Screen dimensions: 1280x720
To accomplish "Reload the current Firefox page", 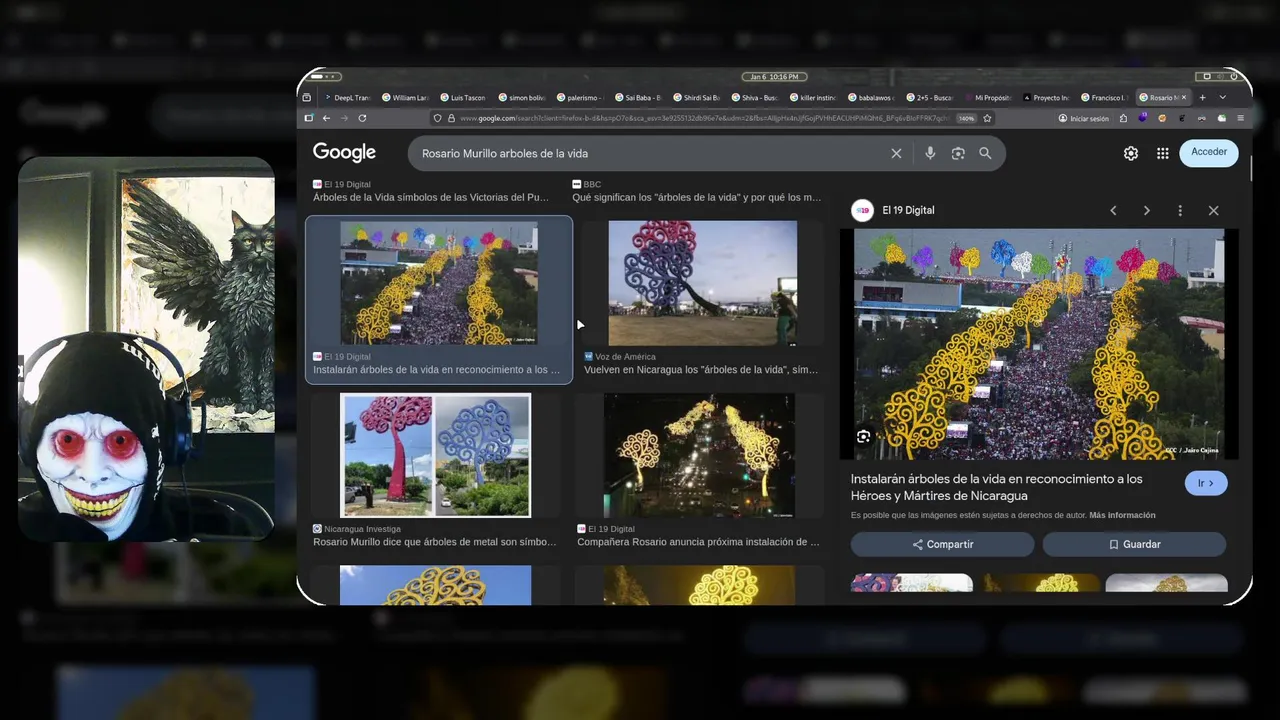I will [x=362, y=118].
